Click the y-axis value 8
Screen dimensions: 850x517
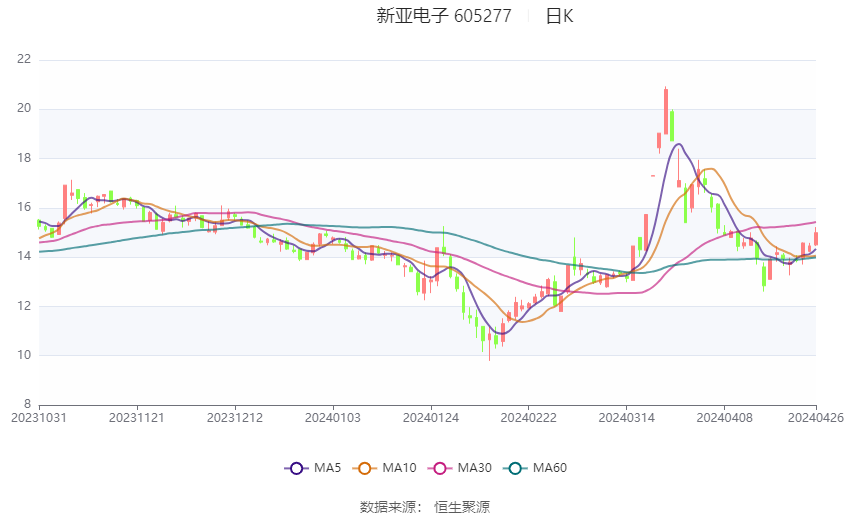pos(27,404)
